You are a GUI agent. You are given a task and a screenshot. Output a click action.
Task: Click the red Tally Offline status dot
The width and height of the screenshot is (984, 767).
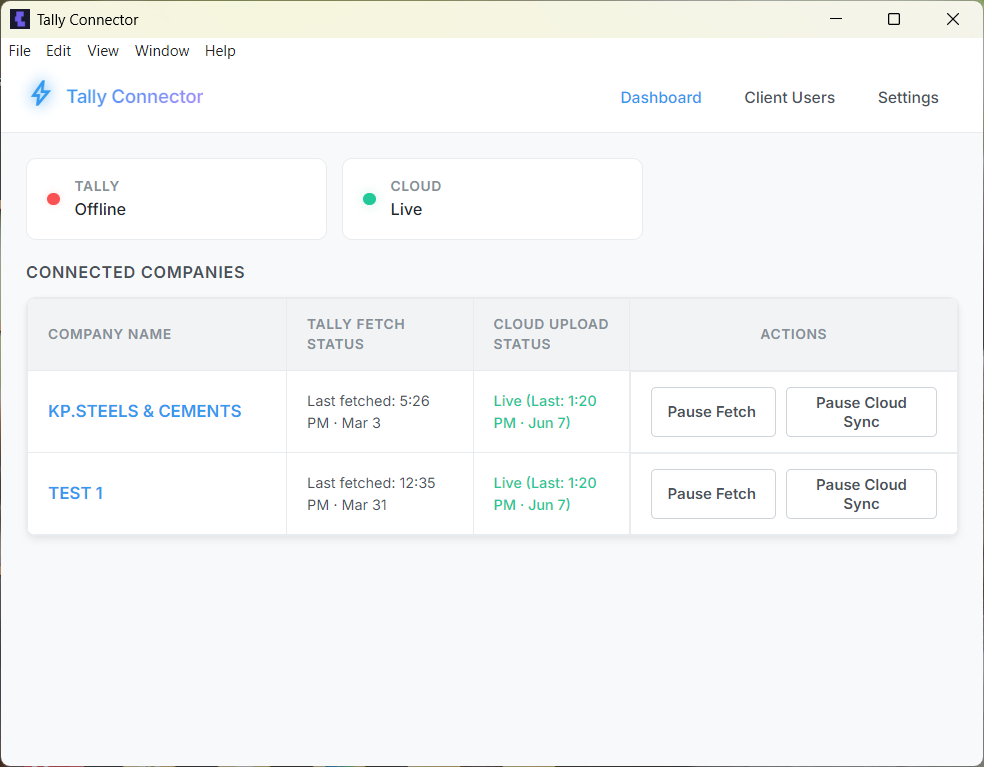[53, 199]
